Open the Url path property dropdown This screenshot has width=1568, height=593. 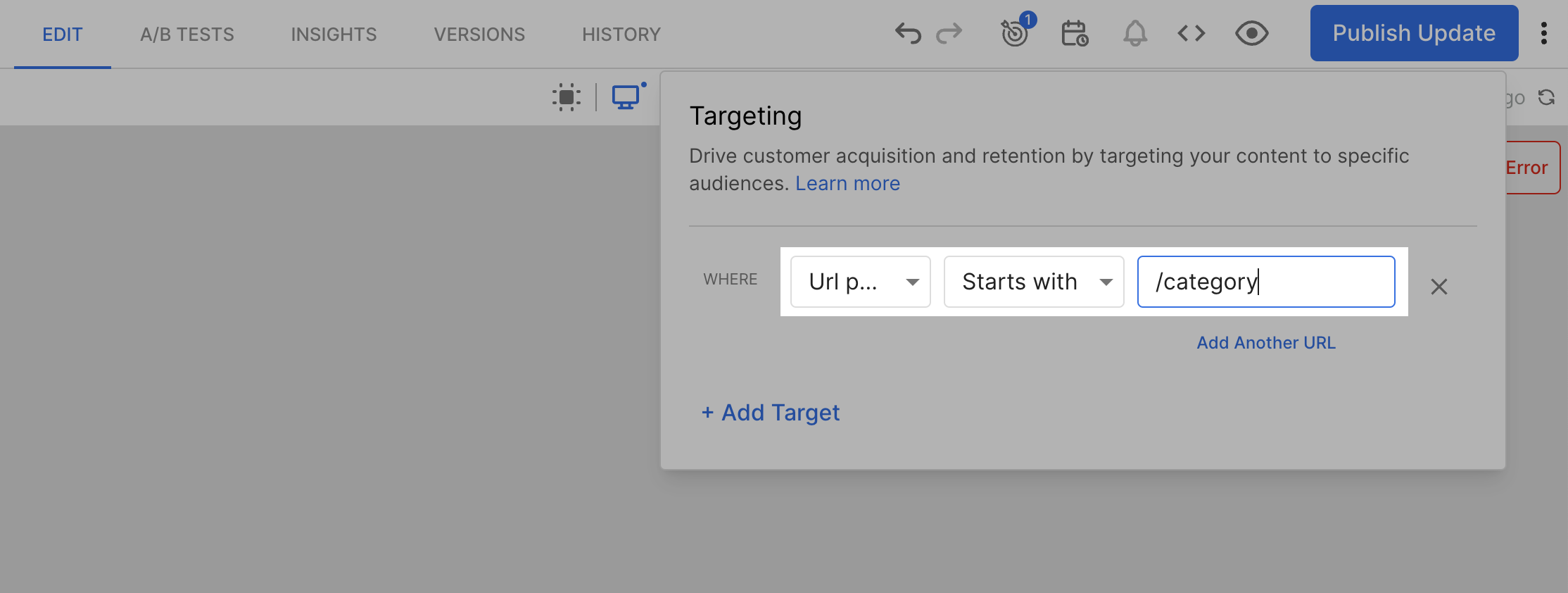click(861, 282)
